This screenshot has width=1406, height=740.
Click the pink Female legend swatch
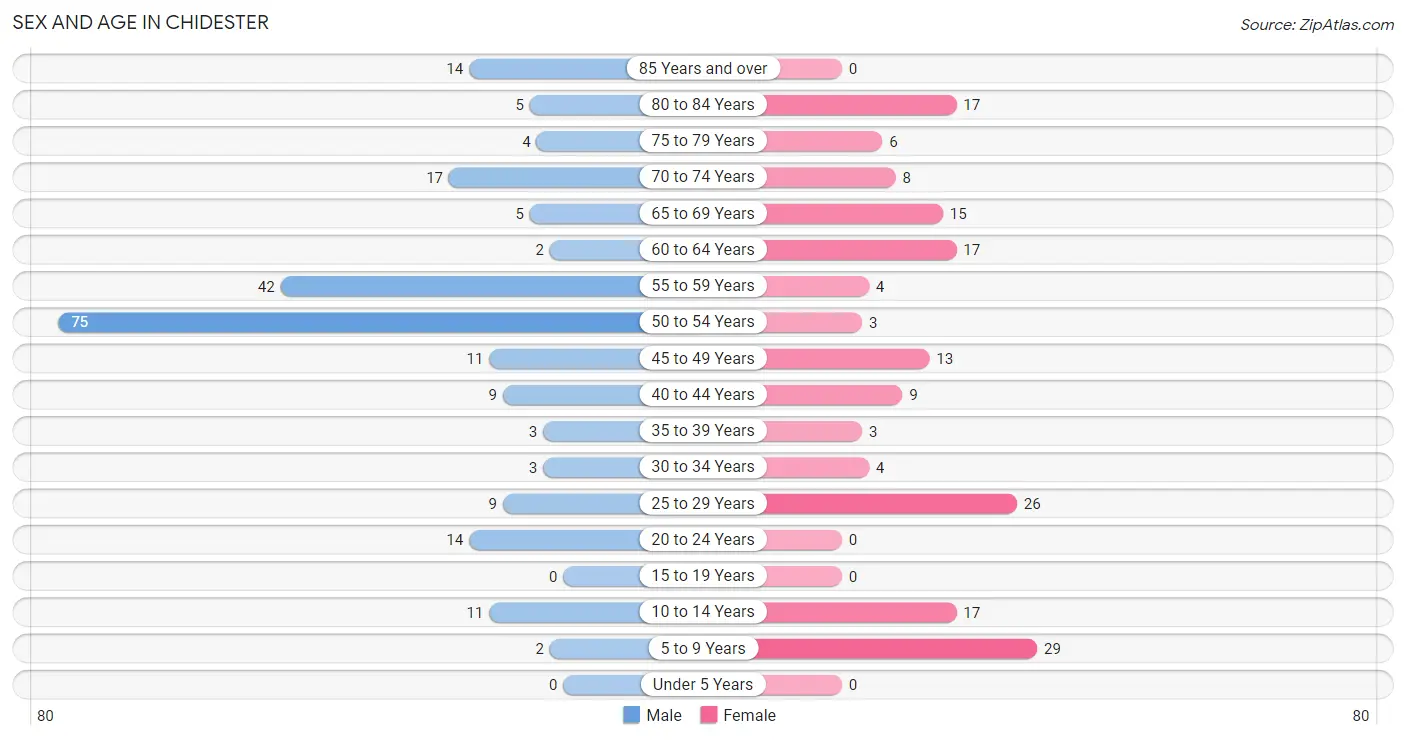tap(709, 715)
